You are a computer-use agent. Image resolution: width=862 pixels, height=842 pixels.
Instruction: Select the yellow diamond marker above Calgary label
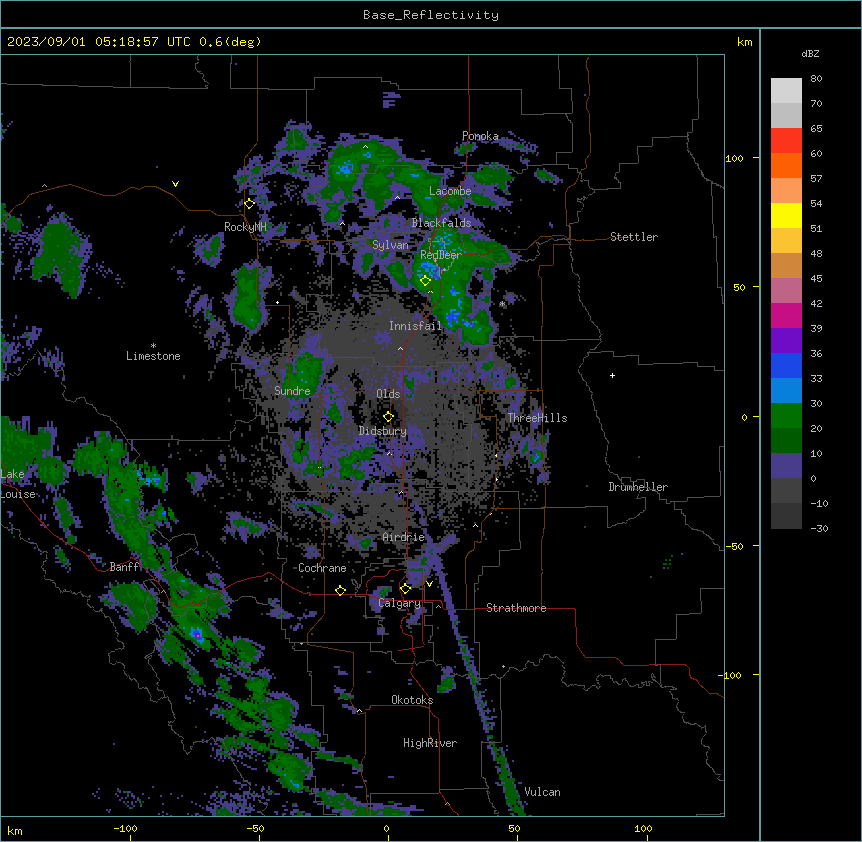coord(405,589)
